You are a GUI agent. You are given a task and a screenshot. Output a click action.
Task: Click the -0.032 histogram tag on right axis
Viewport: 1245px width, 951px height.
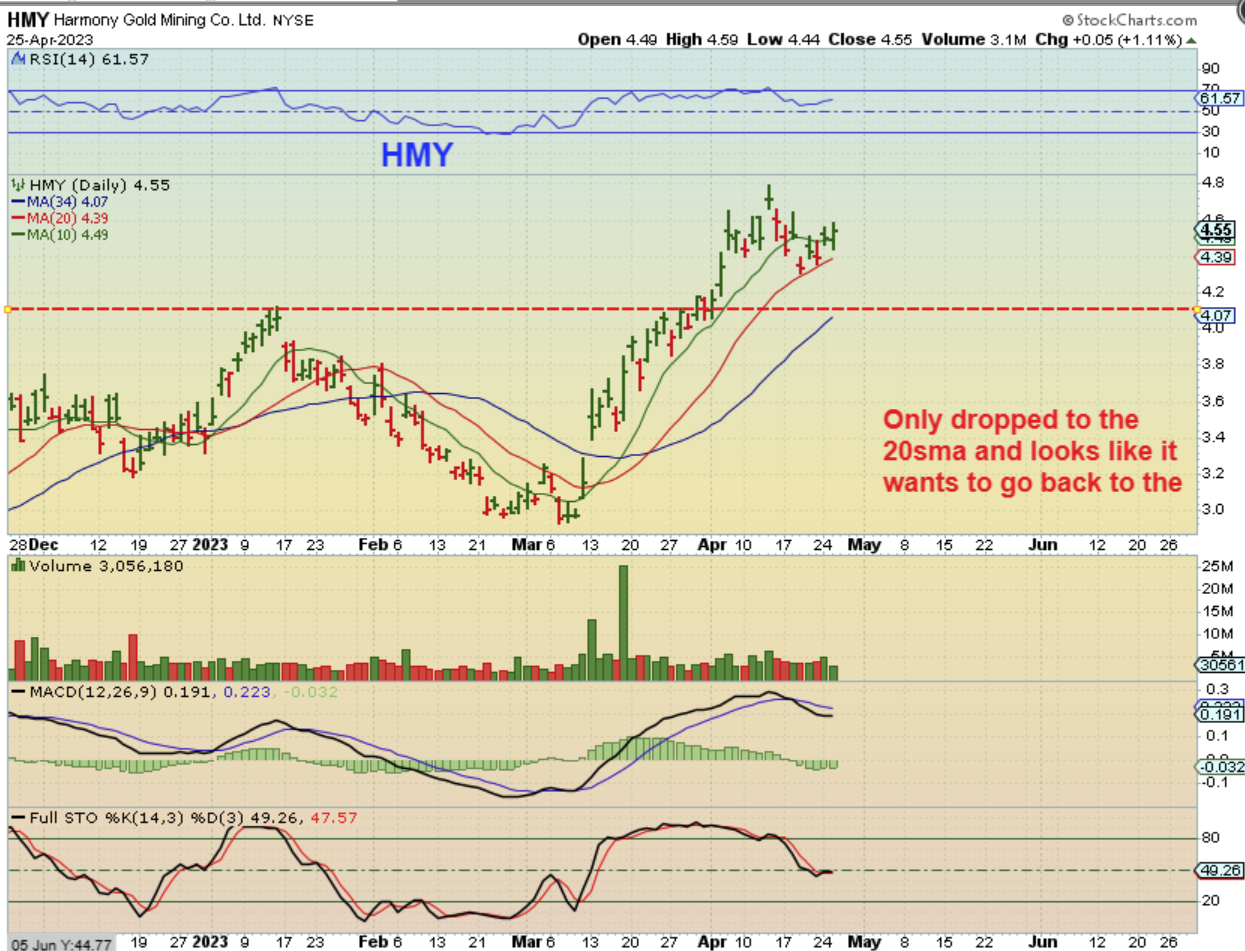pyautogui.click(x=1219, y=767)
